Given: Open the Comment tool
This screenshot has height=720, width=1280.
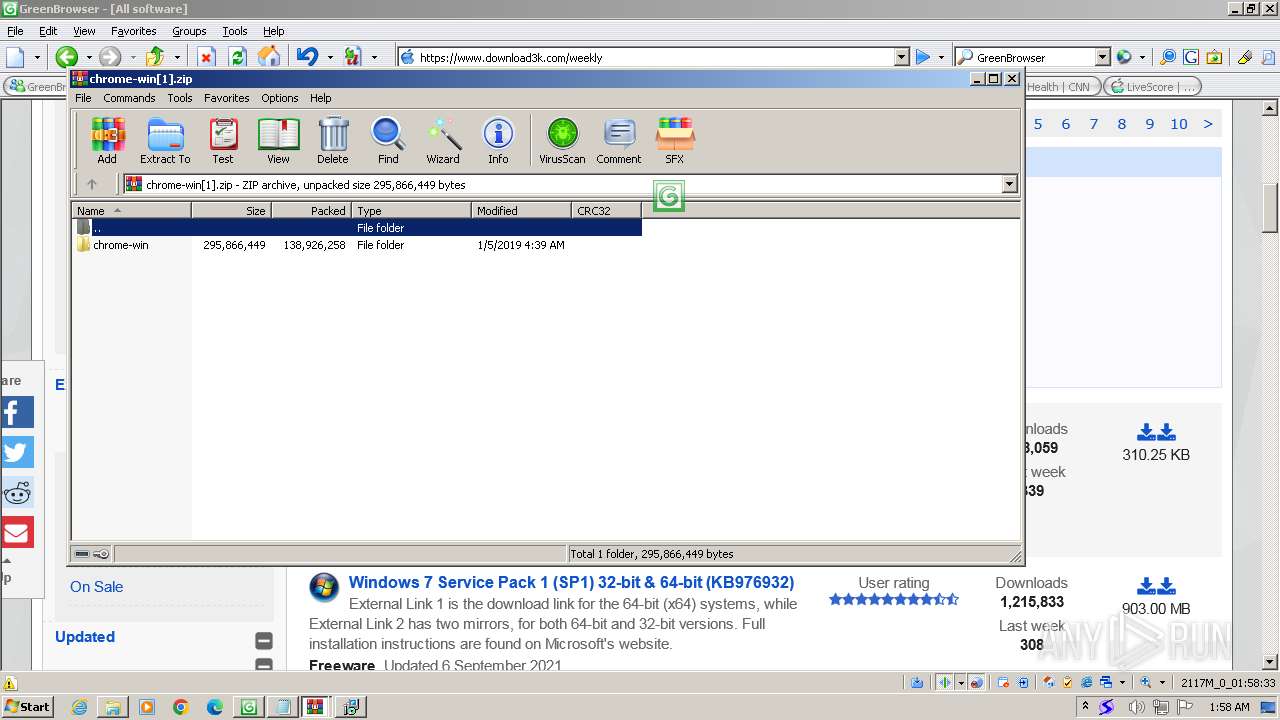Looking at the screenshot, I should 619,141.
